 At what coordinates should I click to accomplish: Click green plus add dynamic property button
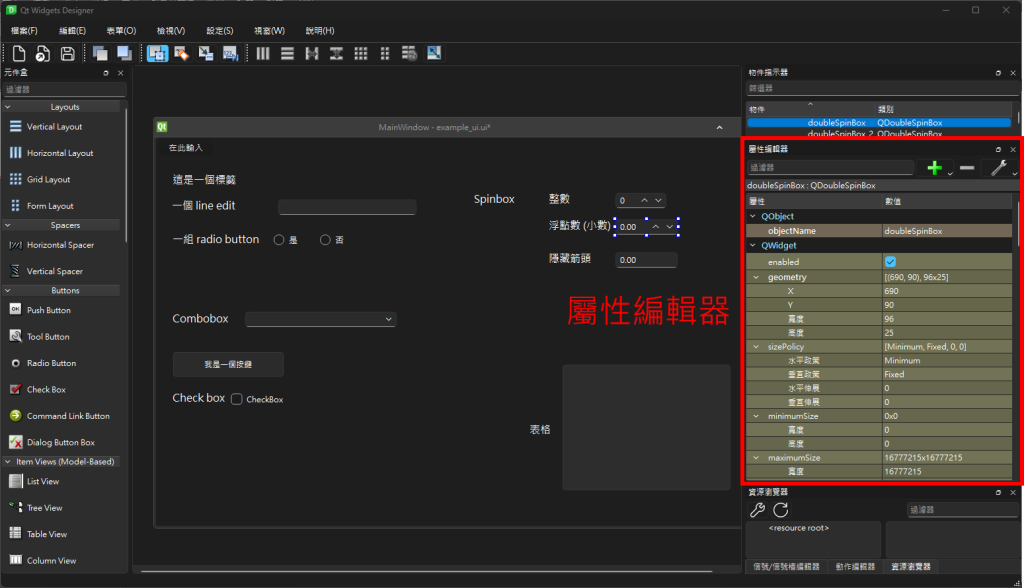(935, 168)
